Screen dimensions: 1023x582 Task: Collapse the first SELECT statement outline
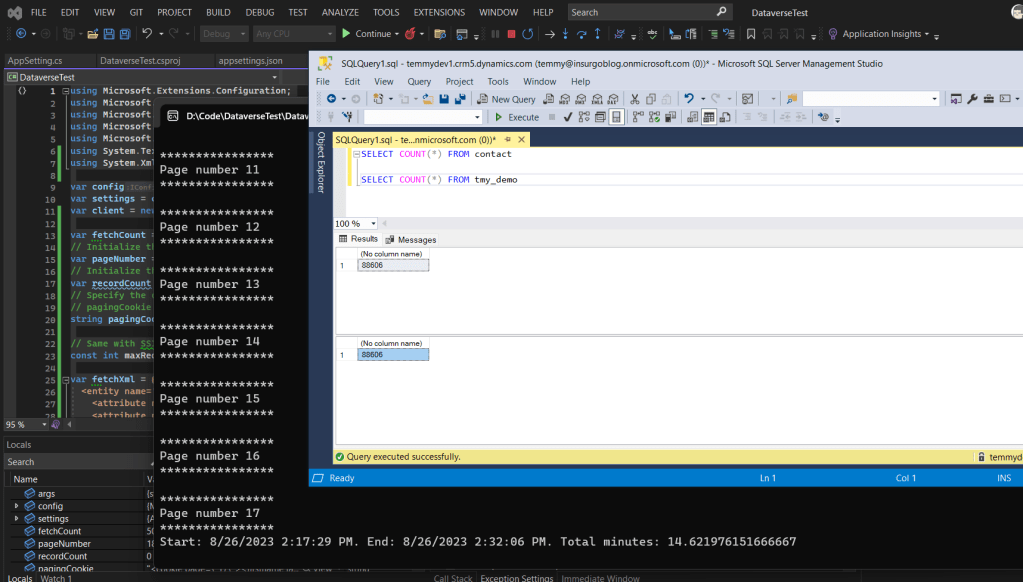click(x=356, y=155)
